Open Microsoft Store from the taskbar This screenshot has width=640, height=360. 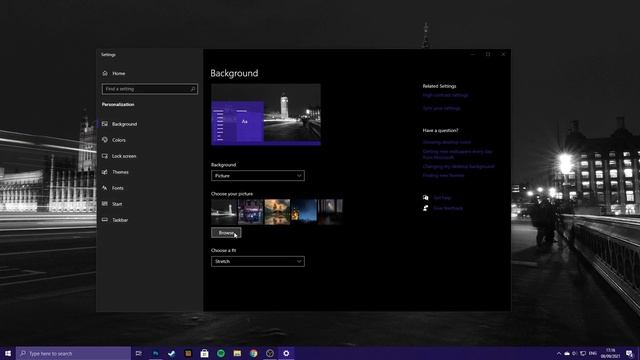[x=204, y=353]
